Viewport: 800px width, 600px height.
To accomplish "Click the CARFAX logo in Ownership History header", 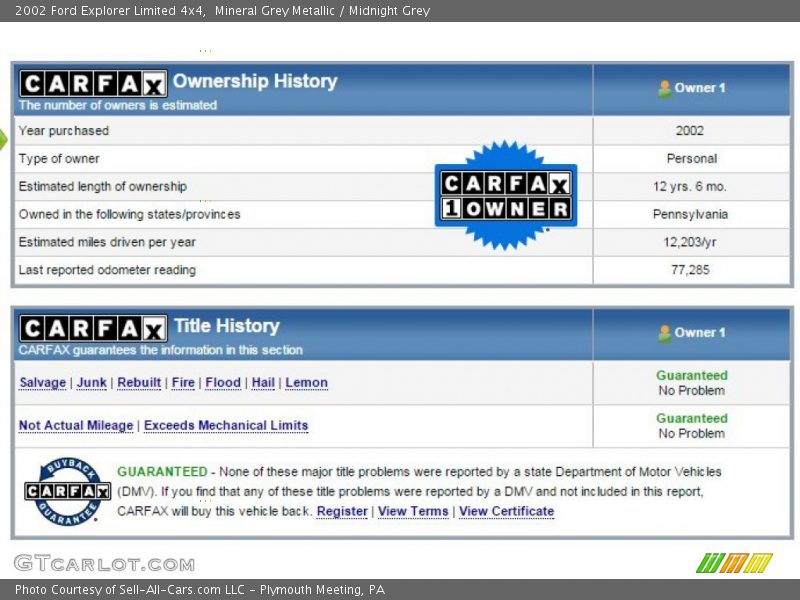I will click(x=93, y=83).
